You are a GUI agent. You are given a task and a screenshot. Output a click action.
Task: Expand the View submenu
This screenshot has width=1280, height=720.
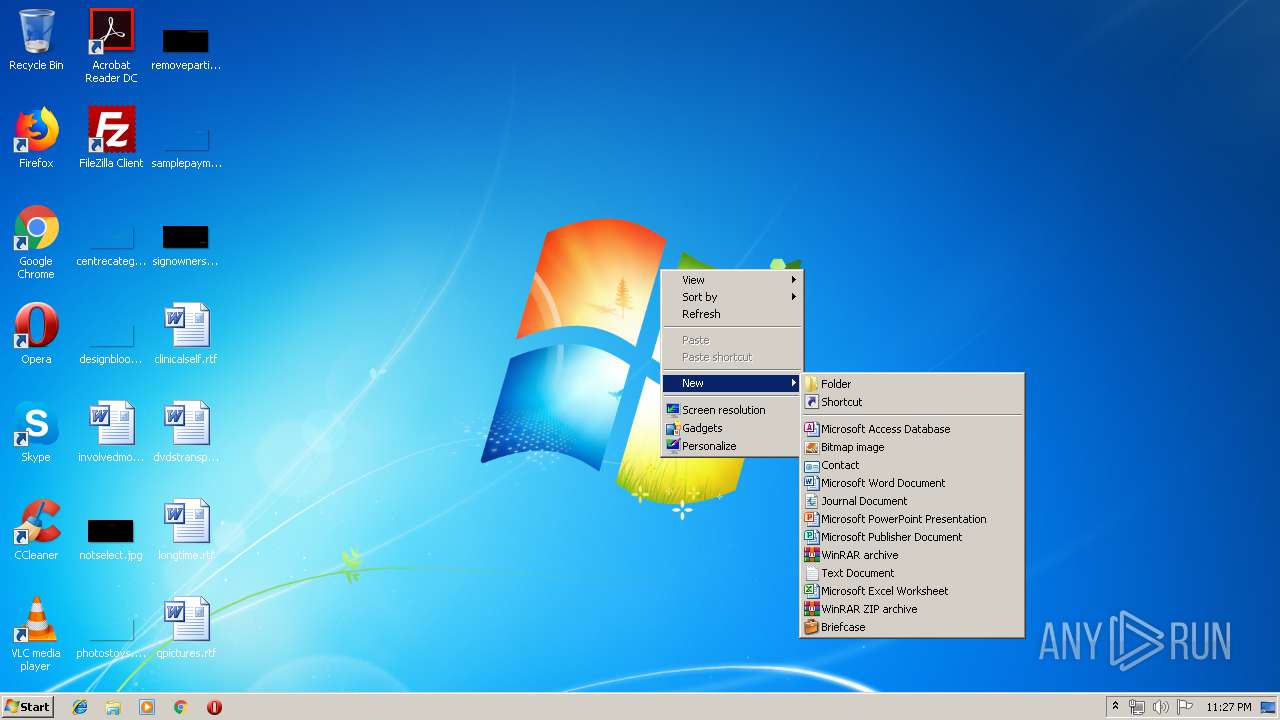[732, 280]
